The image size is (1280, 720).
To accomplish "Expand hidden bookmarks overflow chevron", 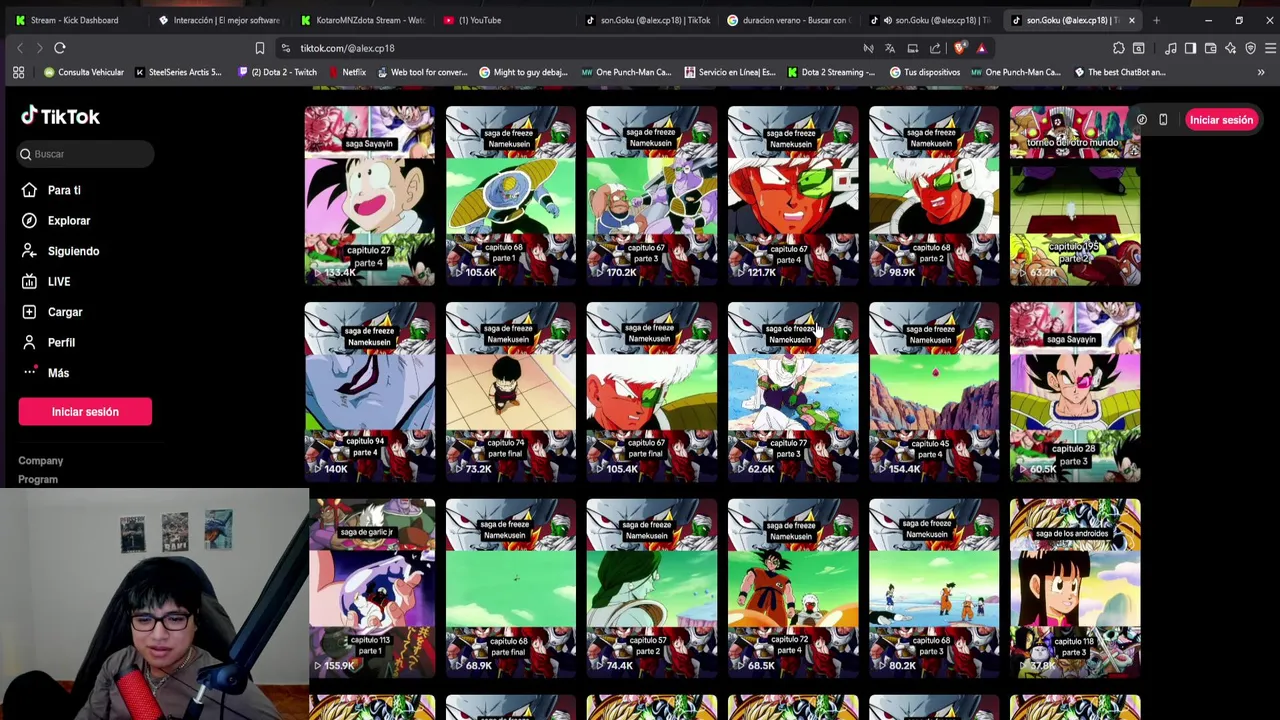I will coord(1261,72).
